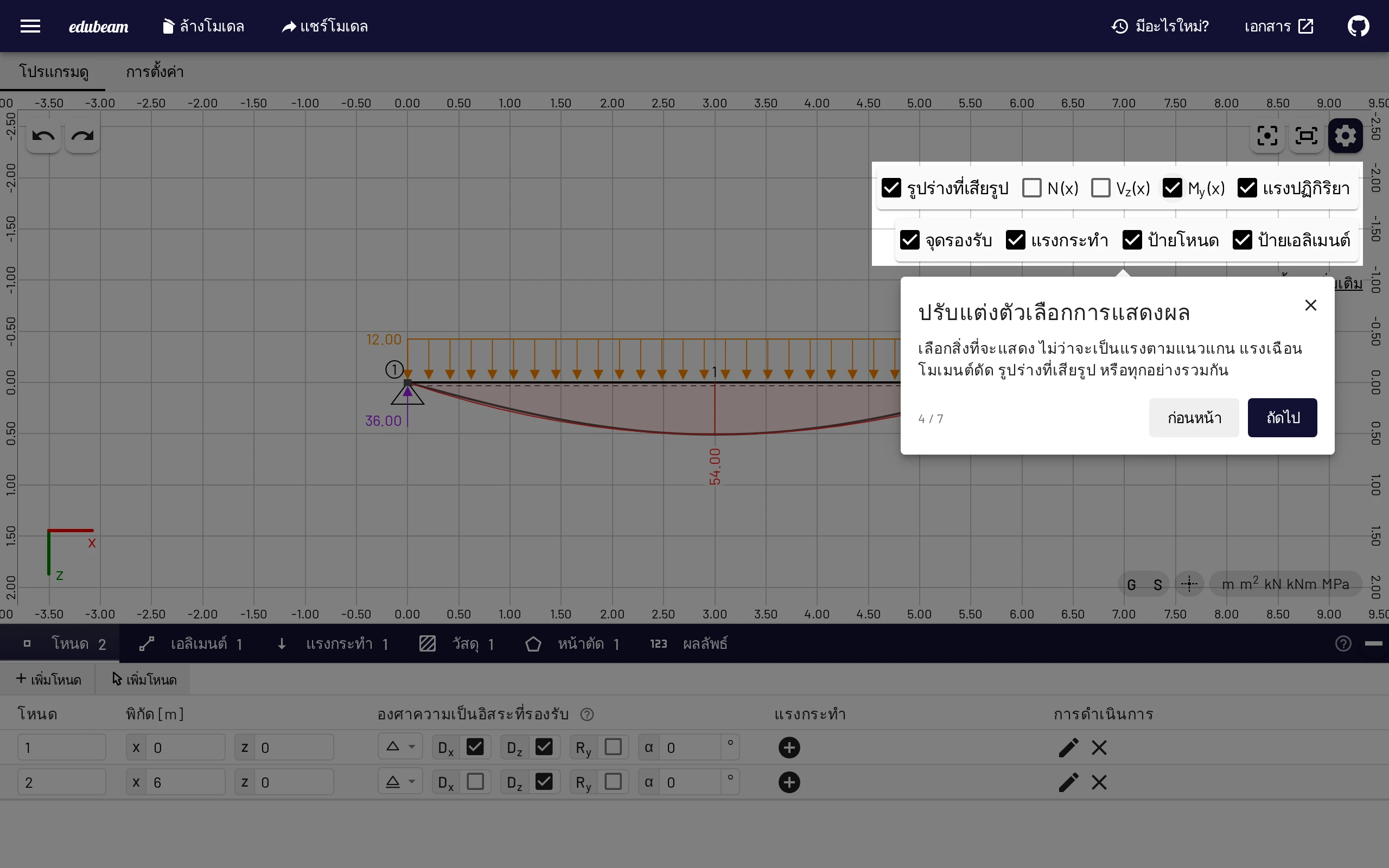Uncheck the My(x) moment checkbox

pos(1172,188)
